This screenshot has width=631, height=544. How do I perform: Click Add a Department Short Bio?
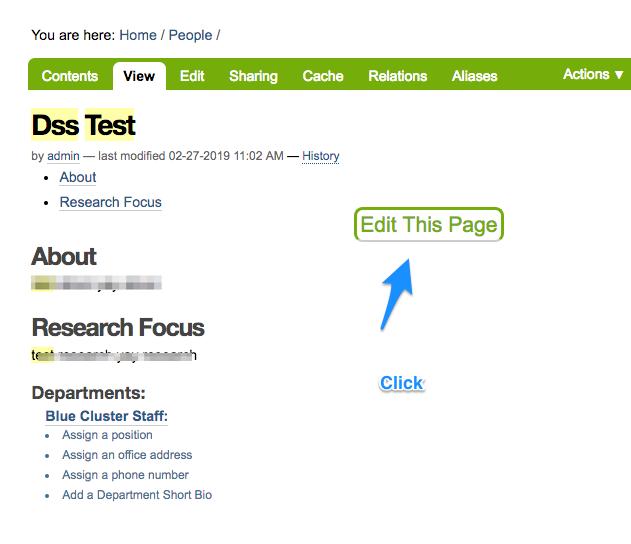137,495
